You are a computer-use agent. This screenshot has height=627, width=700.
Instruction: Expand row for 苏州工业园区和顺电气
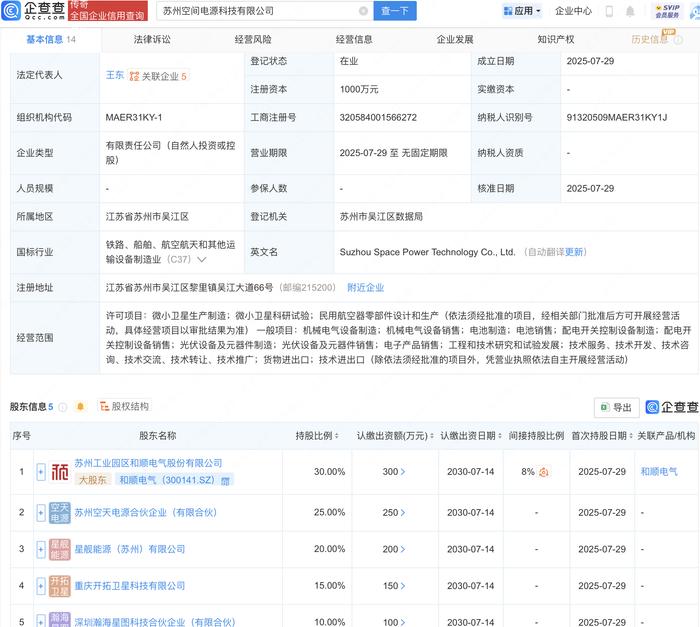pos(41,472)
